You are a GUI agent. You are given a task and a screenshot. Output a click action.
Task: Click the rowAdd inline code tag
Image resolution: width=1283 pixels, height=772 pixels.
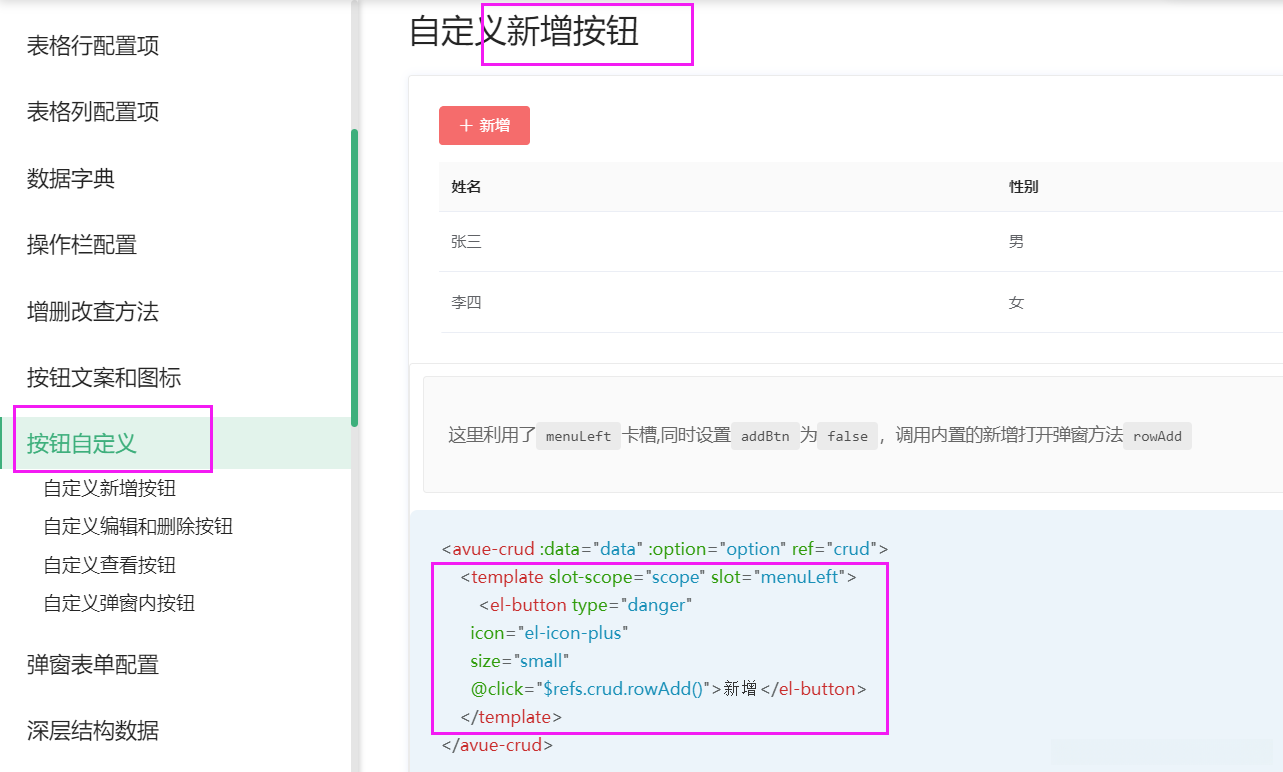pyautogui.click(x=1158, y=436)
